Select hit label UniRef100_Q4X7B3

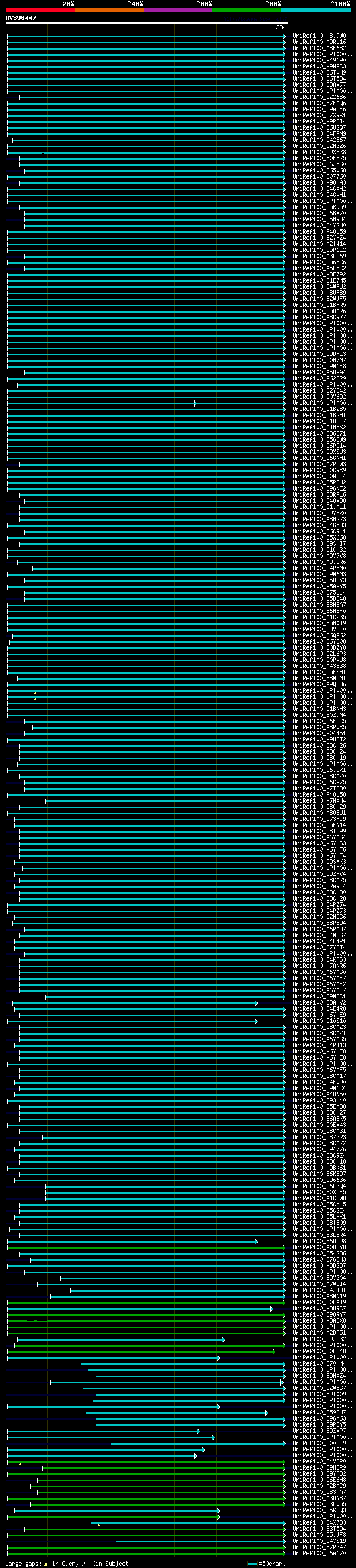[x=319, y=1522]
